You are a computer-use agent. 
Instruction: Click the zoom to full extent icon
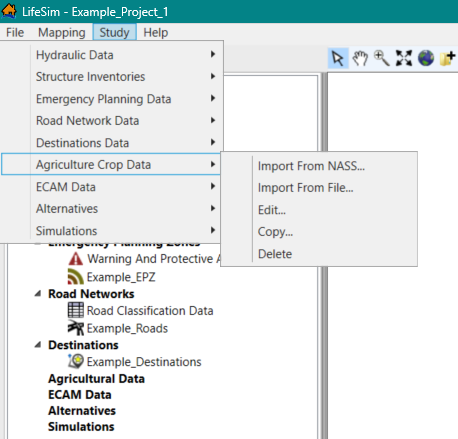point(404,58)
